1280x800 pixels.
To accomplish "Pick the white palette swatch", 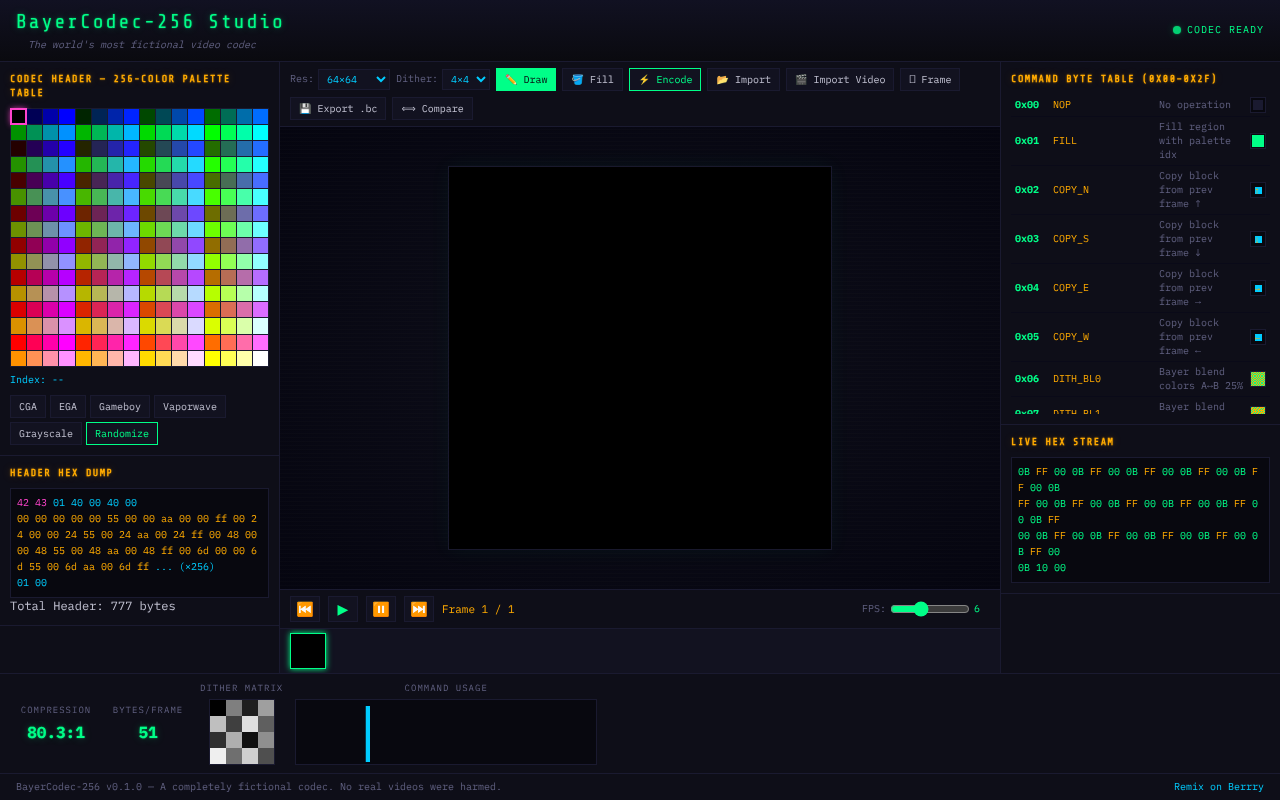I will 260,358.
